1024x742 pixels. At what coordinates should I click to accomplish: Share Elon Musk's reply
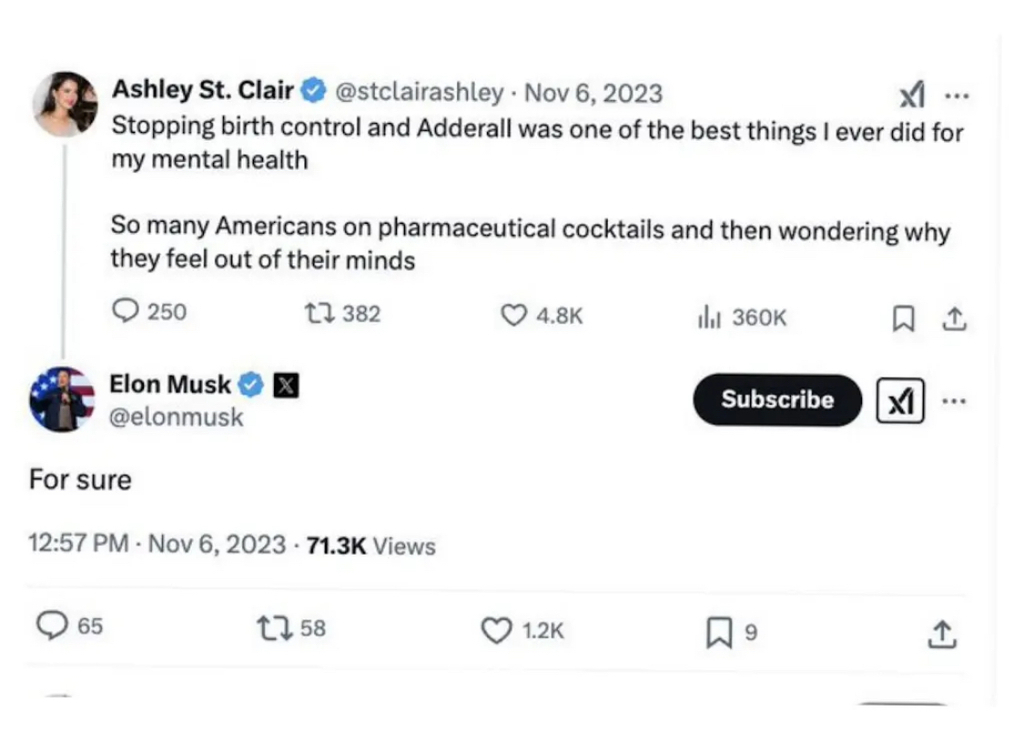tap(941, 633)
